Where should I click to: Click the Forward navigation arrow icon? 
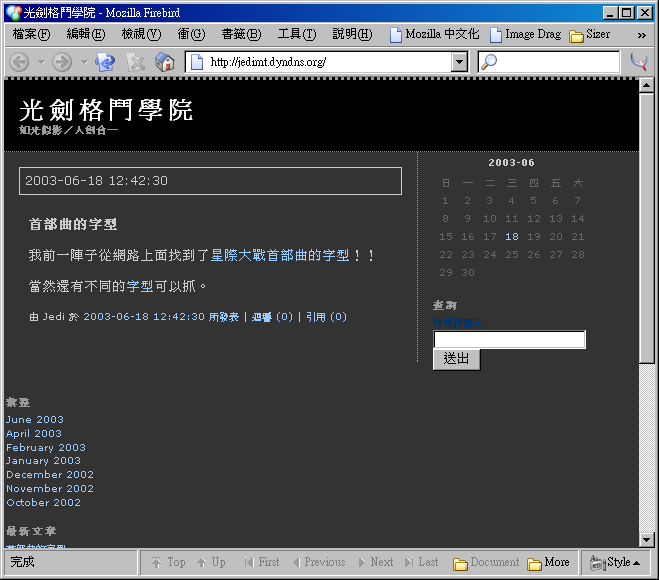coord(62,62)
